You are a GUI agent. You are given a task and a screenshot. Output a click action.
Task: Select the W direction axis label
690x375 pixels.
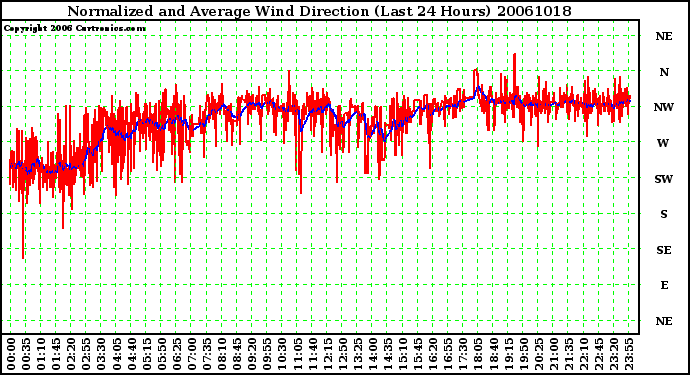click(663, 143)
